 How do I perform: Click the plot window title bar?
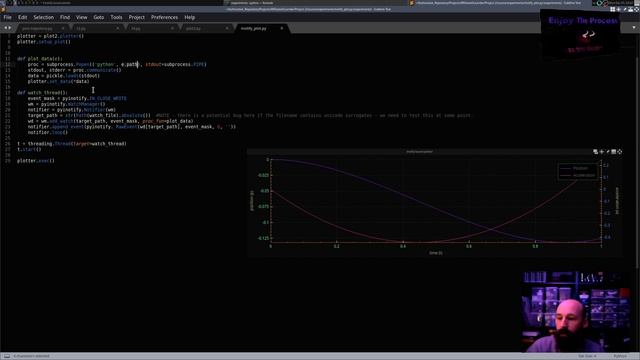coord(420,151)
